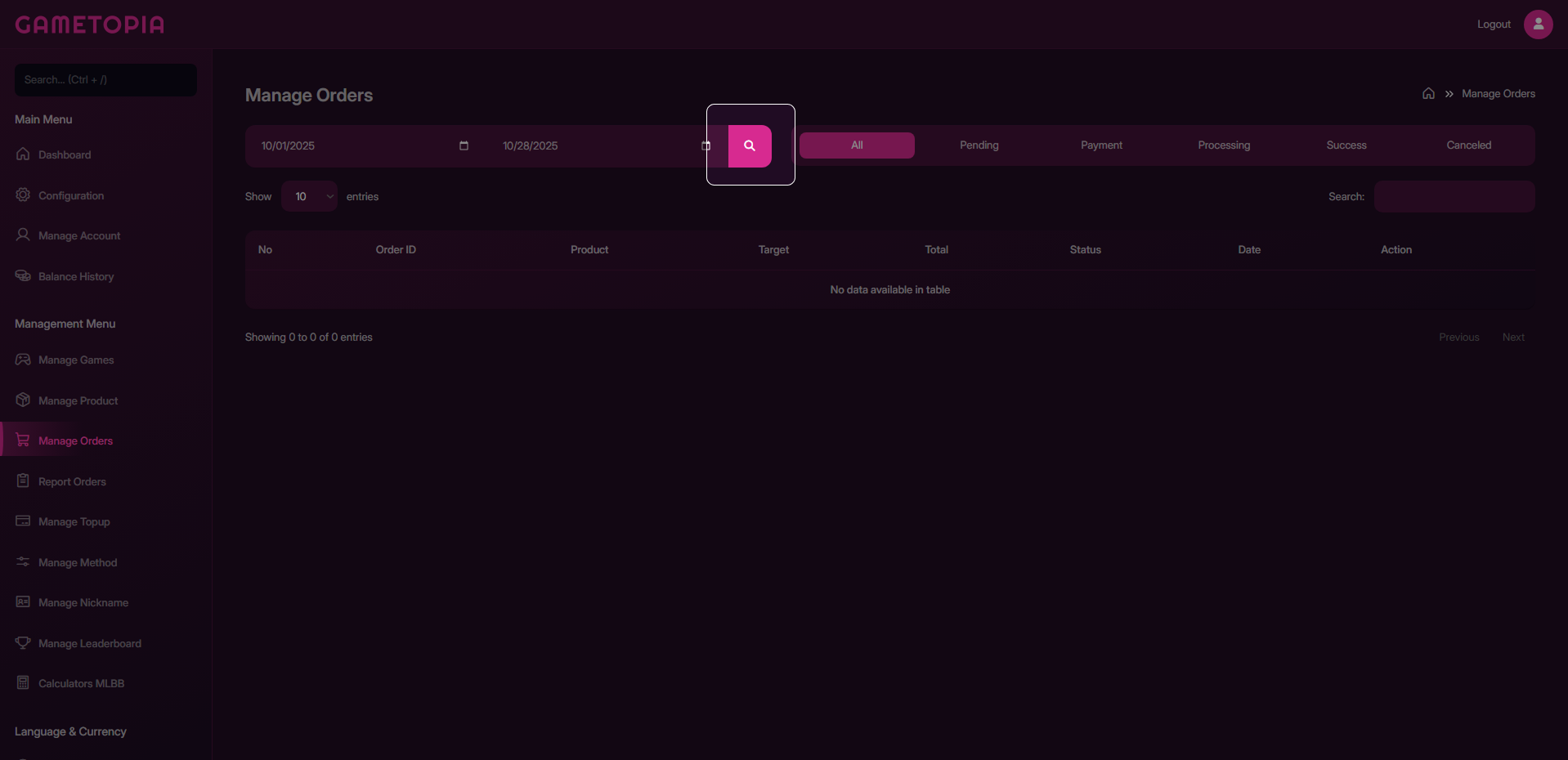This screenshot has width=1568, height=760.
Task: Sort by No column header
Action: pos(265,250)
